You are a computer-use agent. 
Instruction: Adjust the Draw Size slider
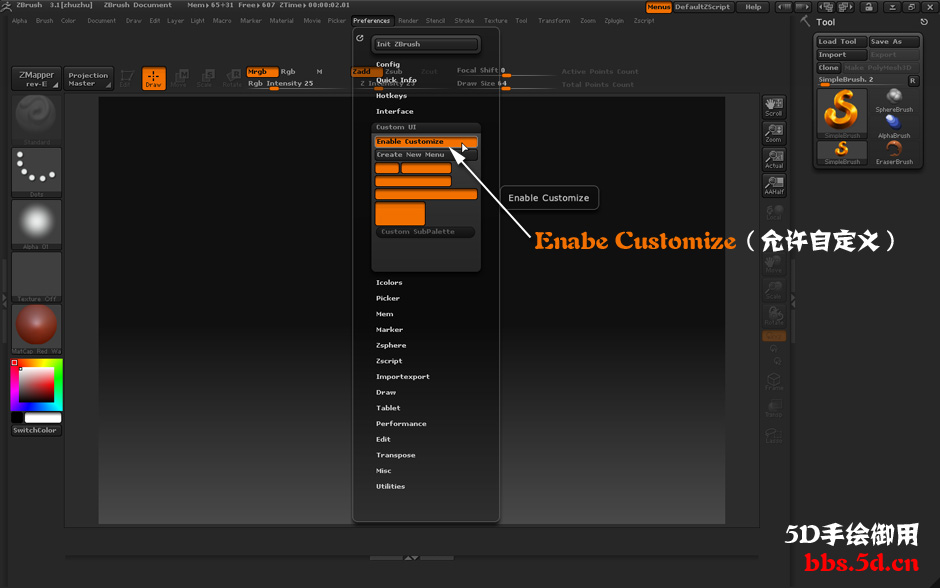coord(507,85)
